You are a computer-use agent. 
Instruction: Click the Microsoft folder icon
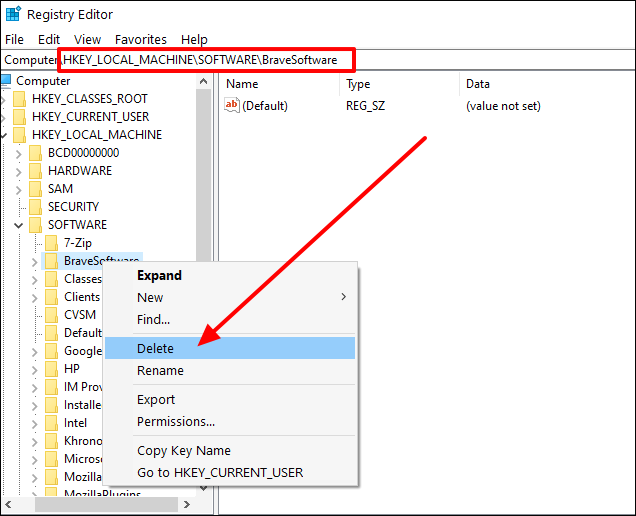coord(51,459)
